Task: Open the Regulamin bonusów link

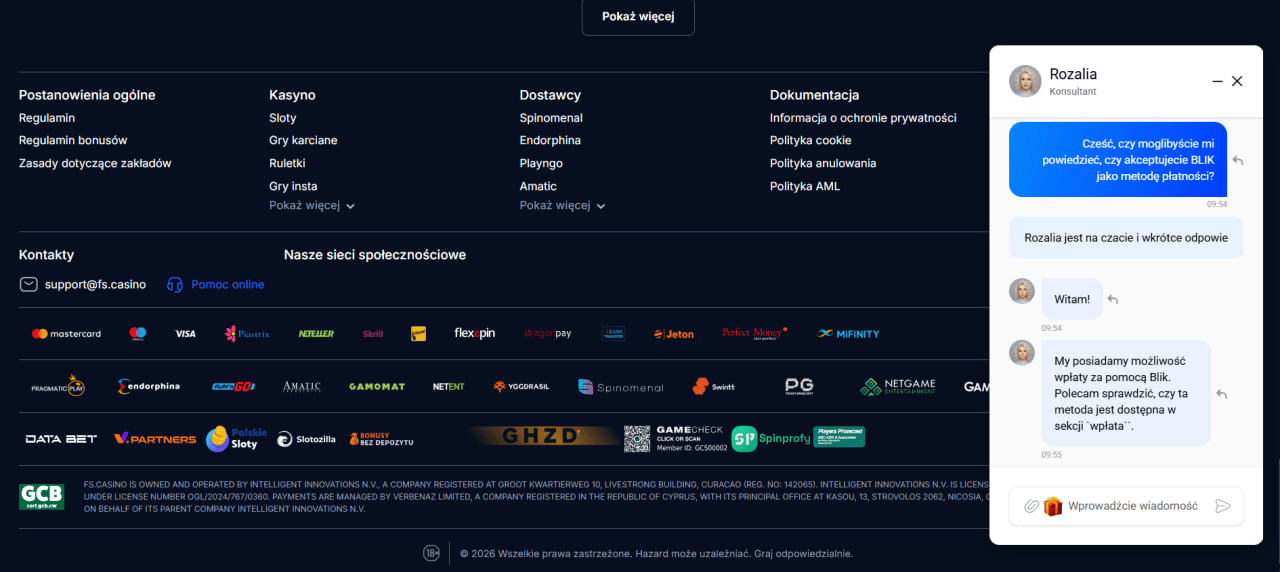Action: coord(73,140)
